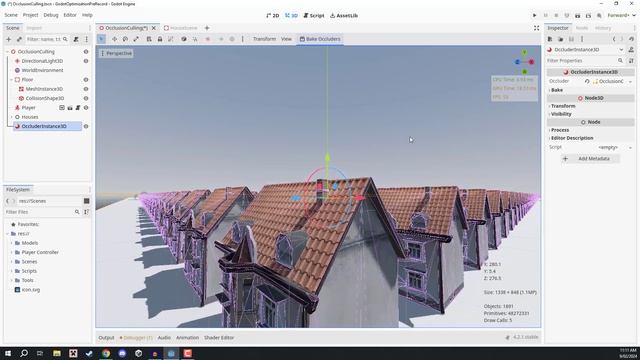Open the Debug menu
Screen dimensions: 640x360
(x=51, y=15)
